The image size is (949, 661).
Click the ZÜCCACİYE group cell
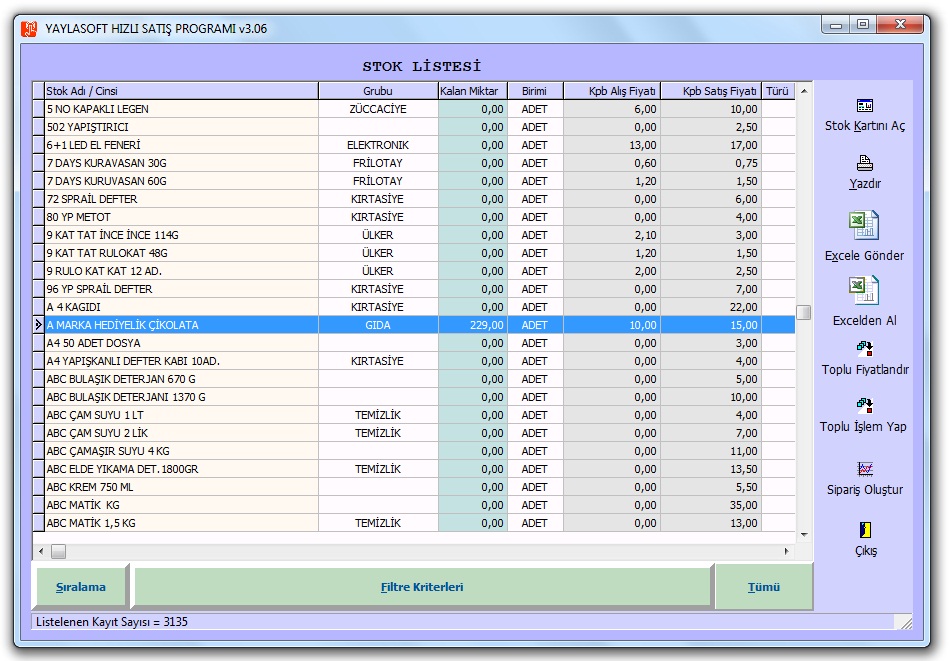[378, 109]
